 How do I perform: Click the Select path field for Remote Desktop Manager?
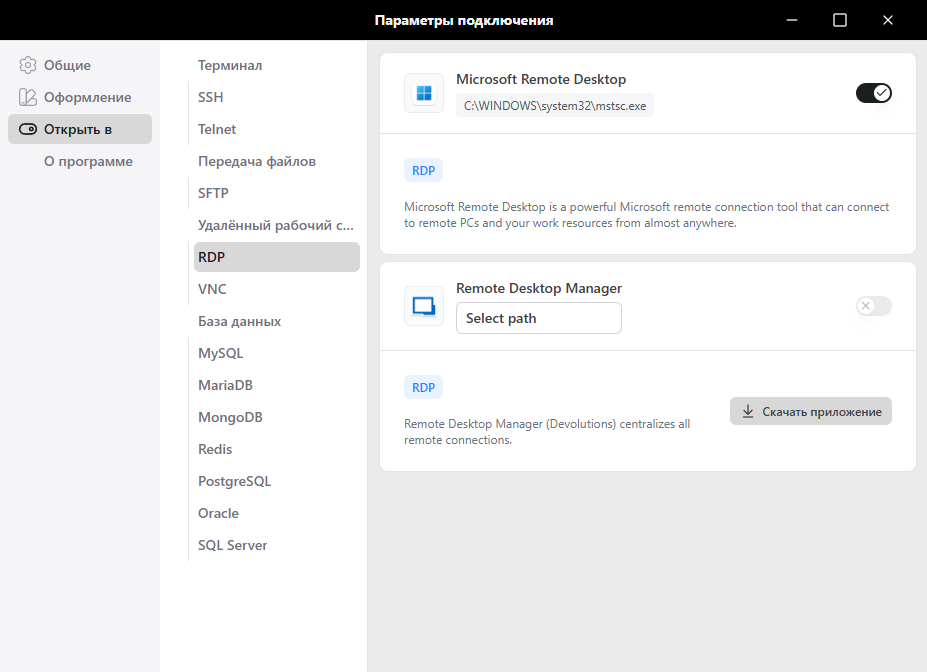point(539,318)
